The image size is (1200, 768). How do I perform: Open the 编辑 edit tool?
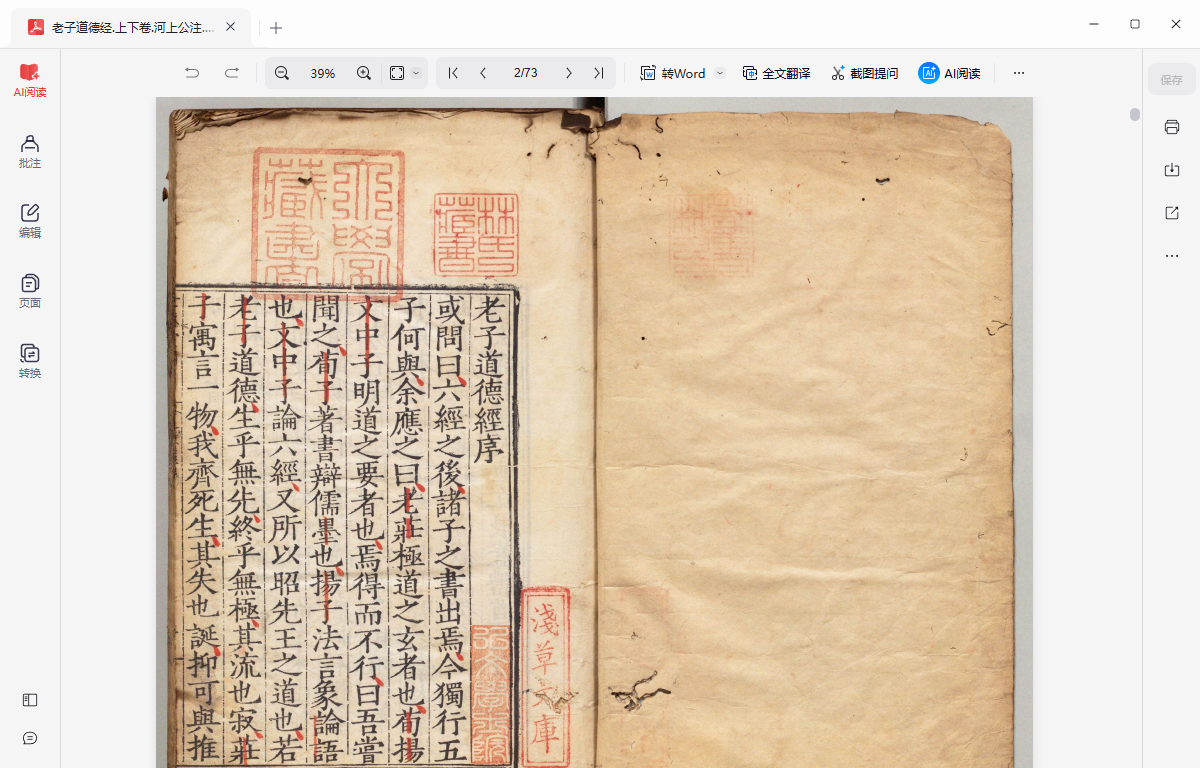click(30, 221)
